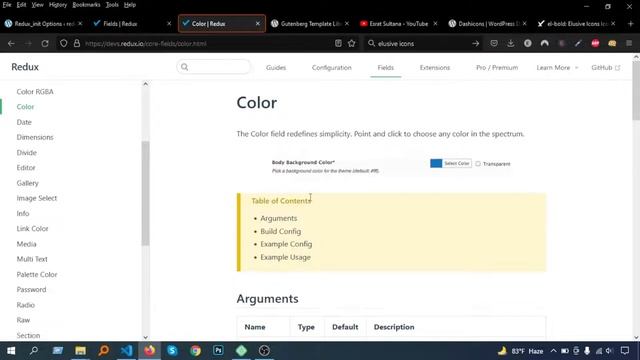Screen dimensions: 640x360
Task: Click the browser URL address field
Action: tap(207, 43)
